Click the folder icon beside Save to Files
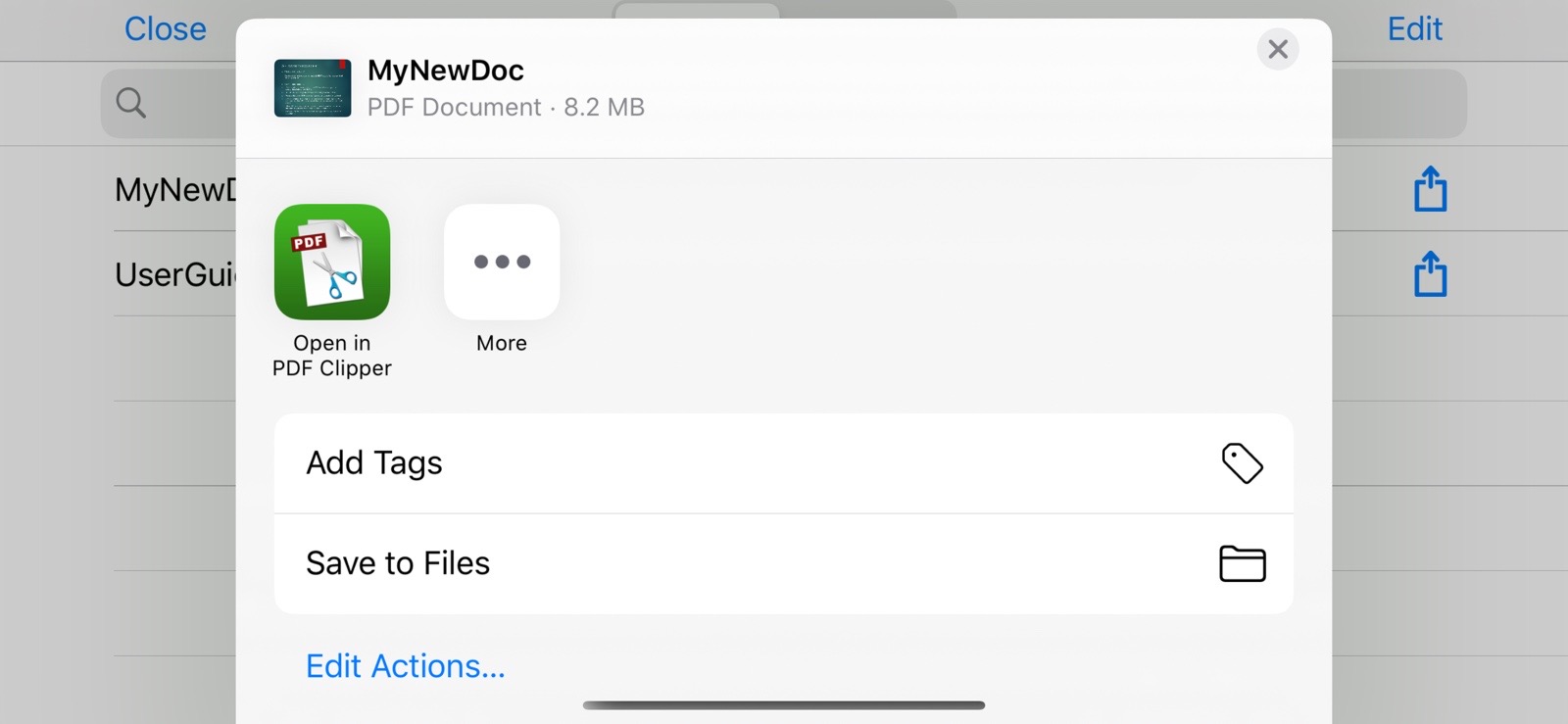1568x724 pixels. [1242, 563]
